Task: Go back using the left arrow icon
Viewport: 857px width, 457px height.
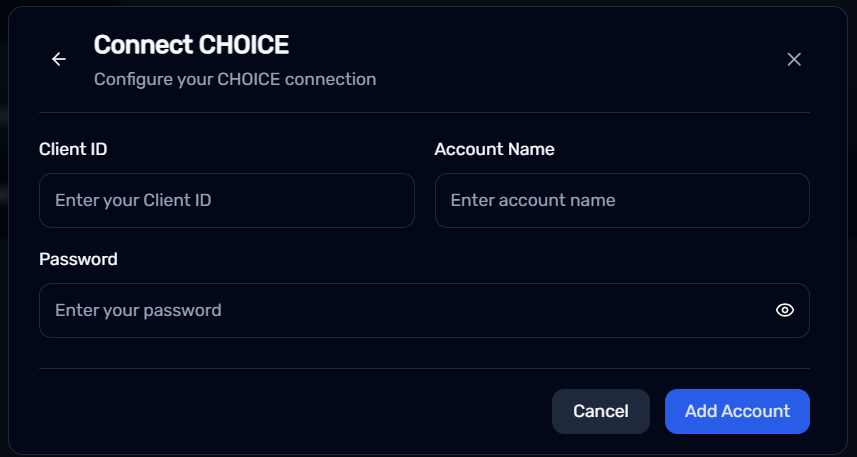Action: 58,59
